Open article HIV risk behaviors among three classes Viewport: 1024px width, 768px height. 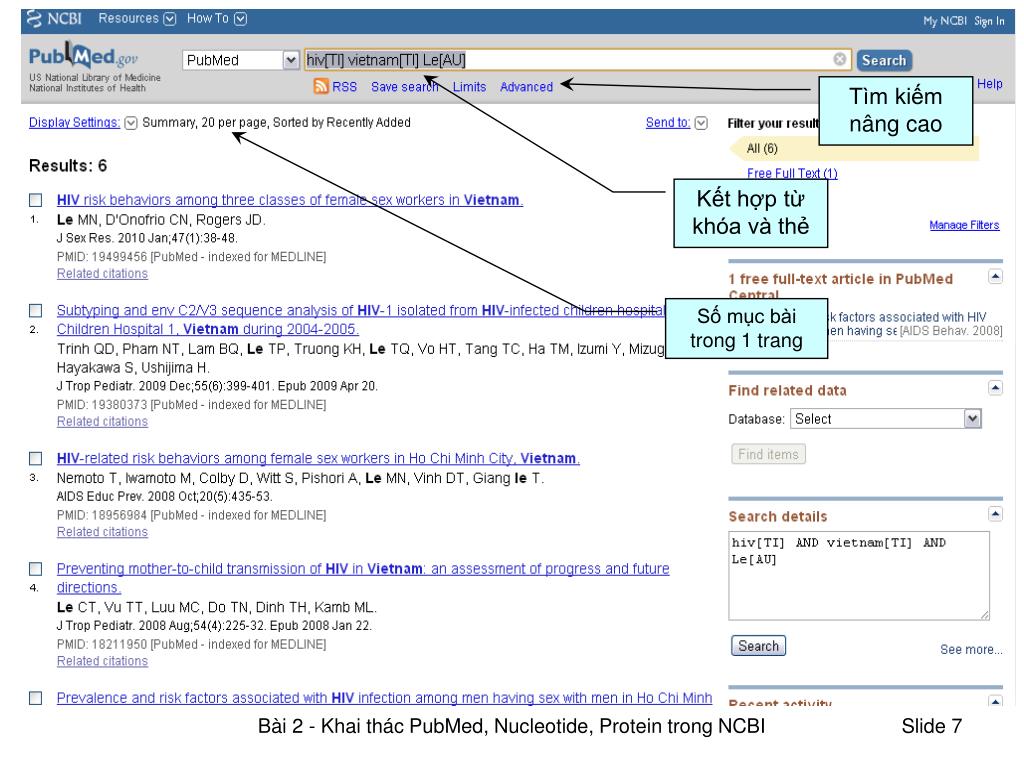point(290,200)
